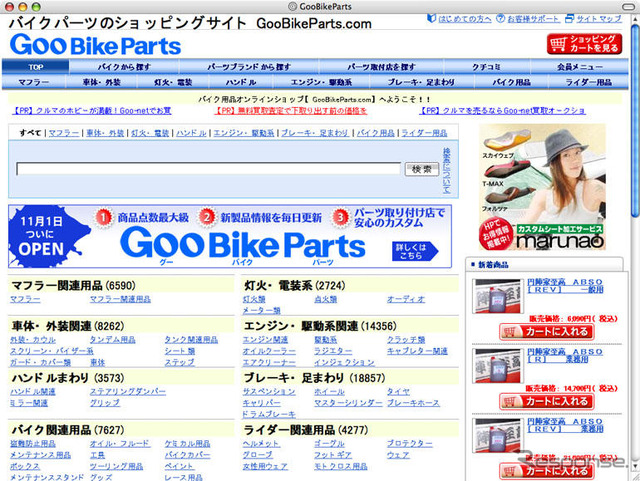Choose 車体・外装 in blue category bar
Image resolution: width=640 pixels, height=481 pixels.
tap(101, 82)
